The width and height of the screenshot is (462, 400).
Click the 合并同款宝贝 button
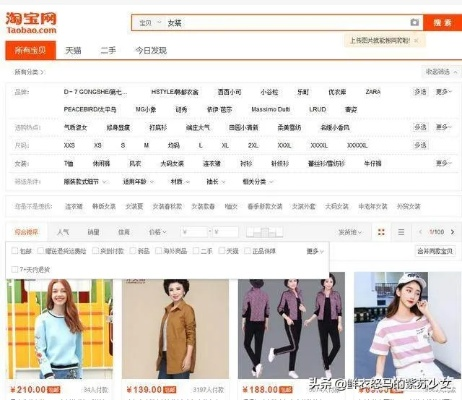click(x=435, y=251)
